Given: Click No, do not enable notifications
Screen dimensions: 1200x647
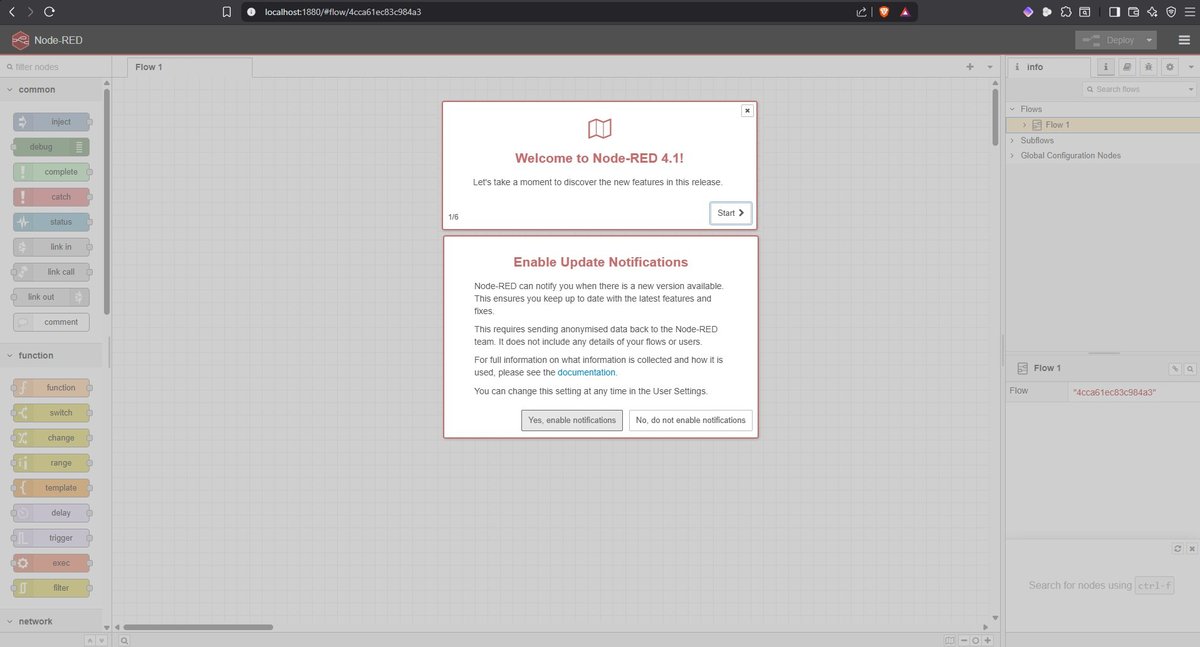Looking at the screenshot, I should (691, 420).
